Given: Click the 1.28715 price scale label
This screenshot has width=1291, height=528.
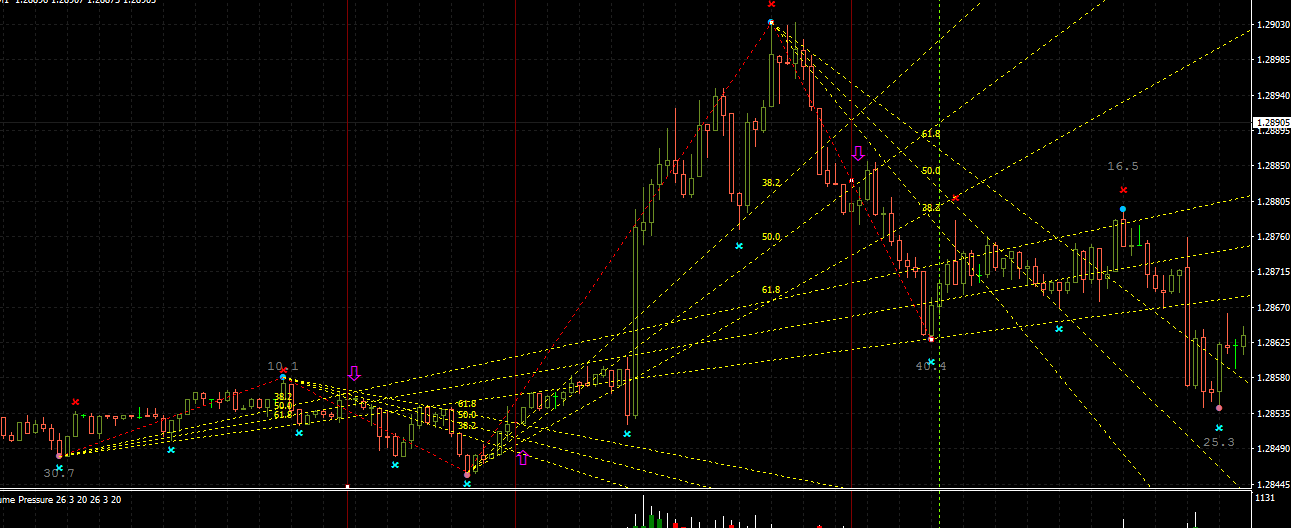Looking at the screenshot, I should point(1271,272).
